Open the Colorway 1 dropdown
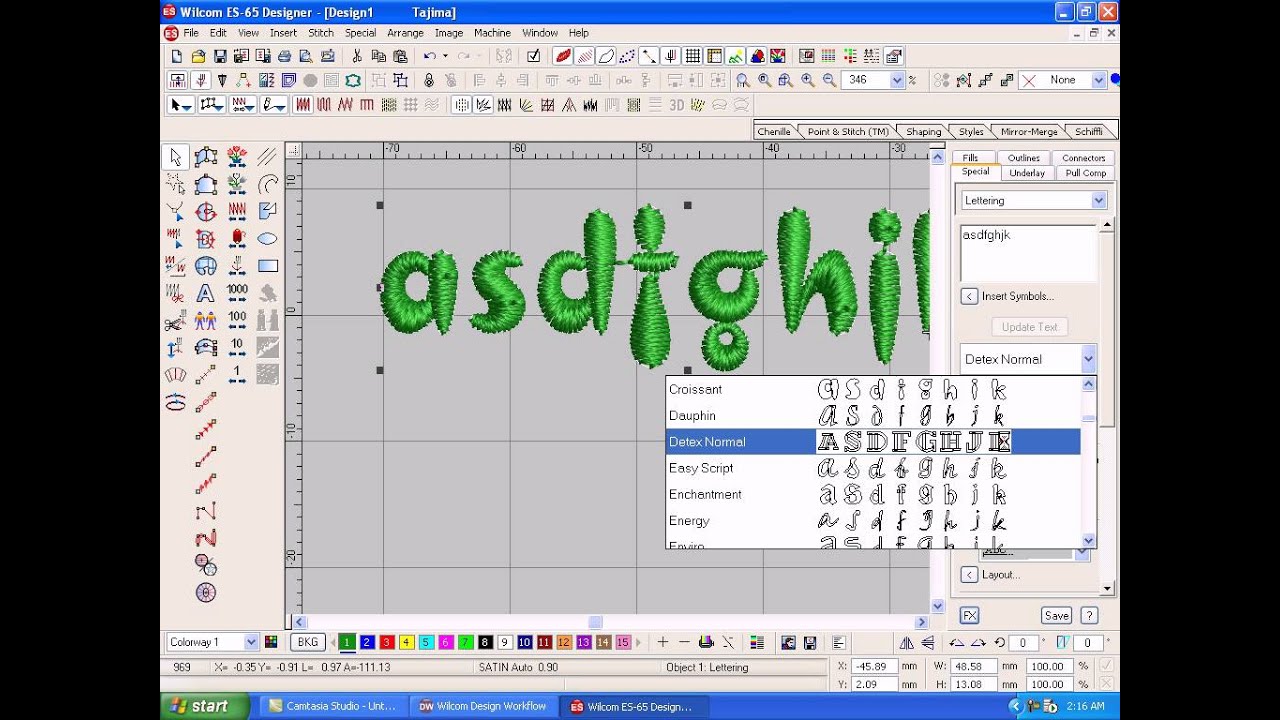This screenshot has width=1280, height=720. 249,642
